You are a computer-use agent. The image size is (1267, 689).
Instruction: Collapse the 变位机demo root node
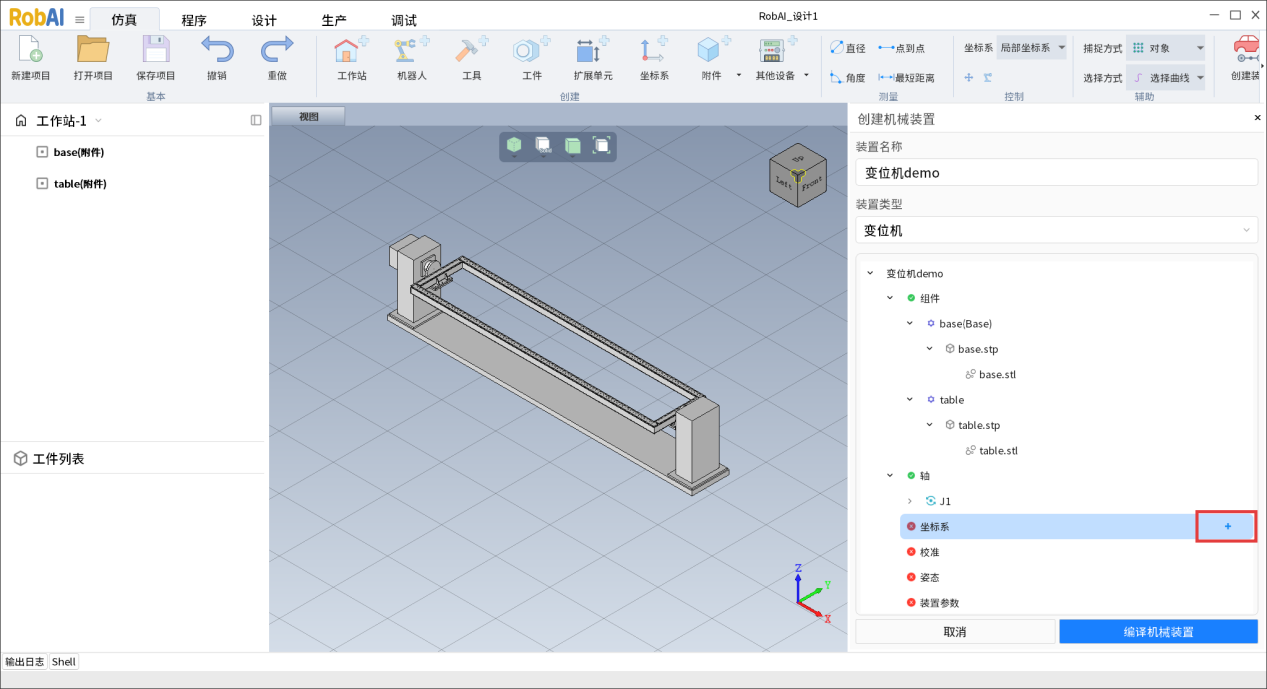point(871,273)
